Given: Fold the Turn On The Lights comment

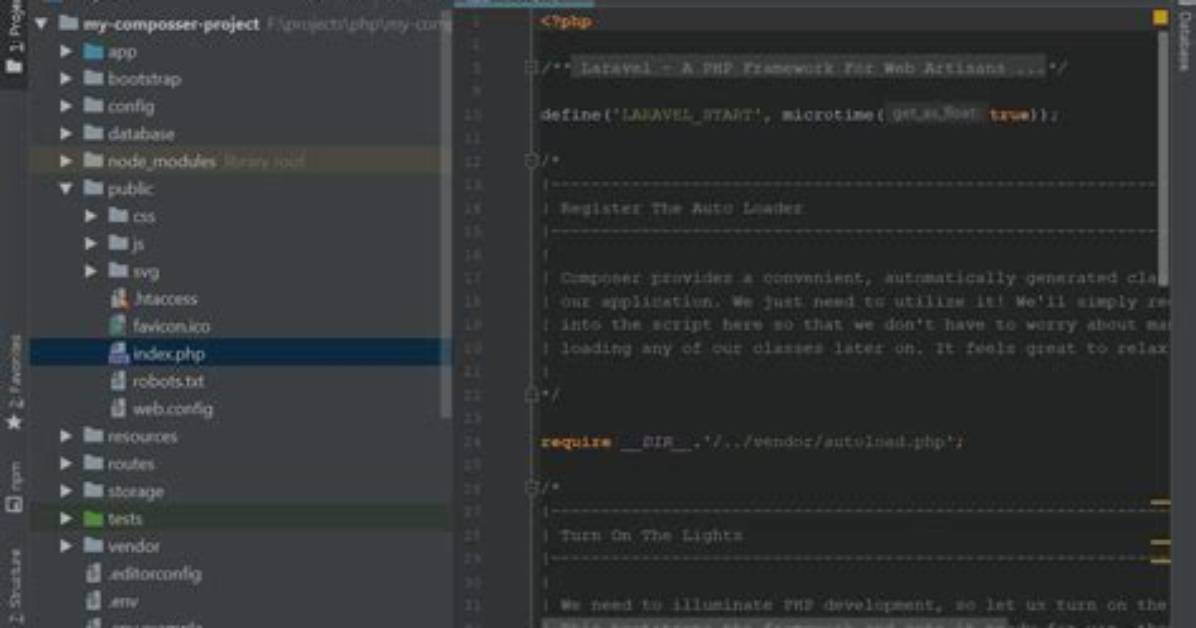Looking at the screenshot, I should (x=532, y=488).
